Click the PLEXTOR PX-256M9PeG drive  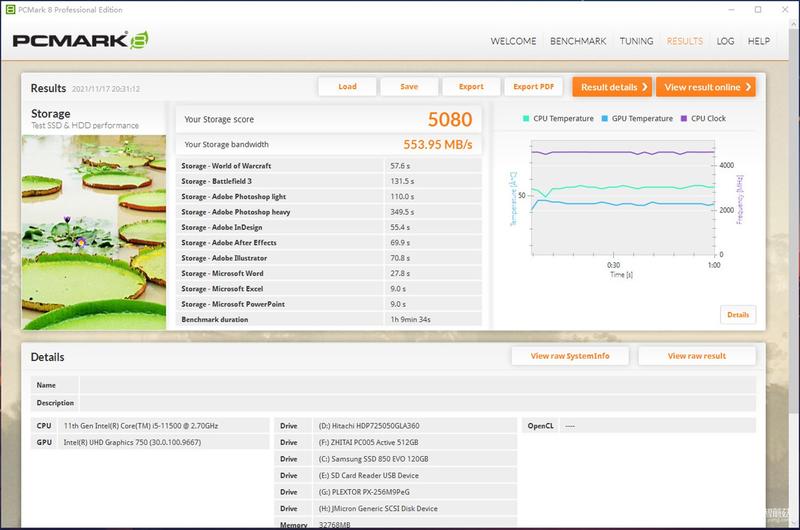tap(414, 492)
